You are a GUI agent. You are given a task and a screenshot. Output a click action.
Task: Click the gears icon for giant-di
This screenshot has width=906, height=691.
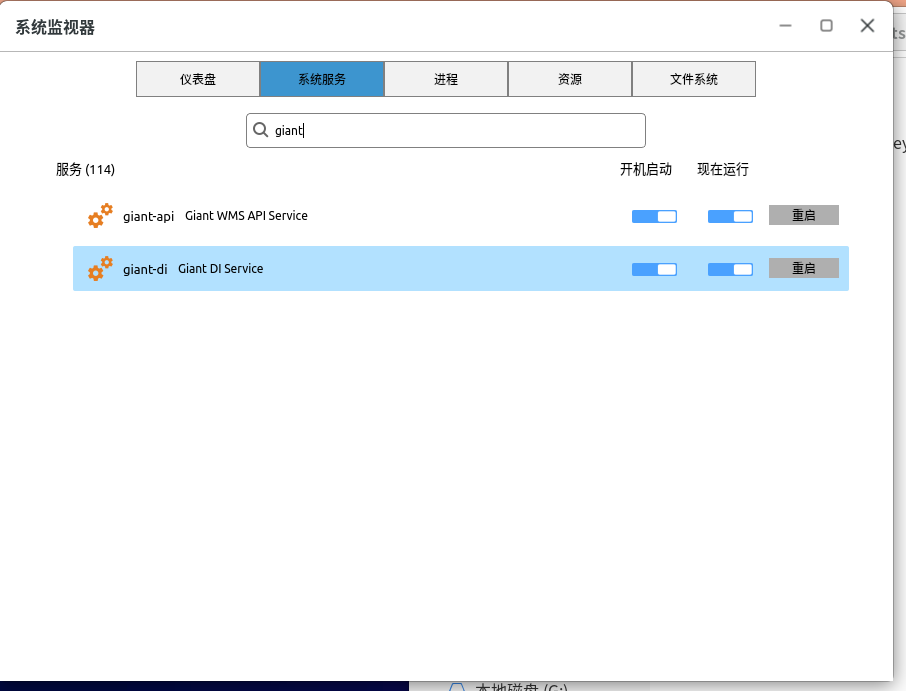click(x=100, y=269)
